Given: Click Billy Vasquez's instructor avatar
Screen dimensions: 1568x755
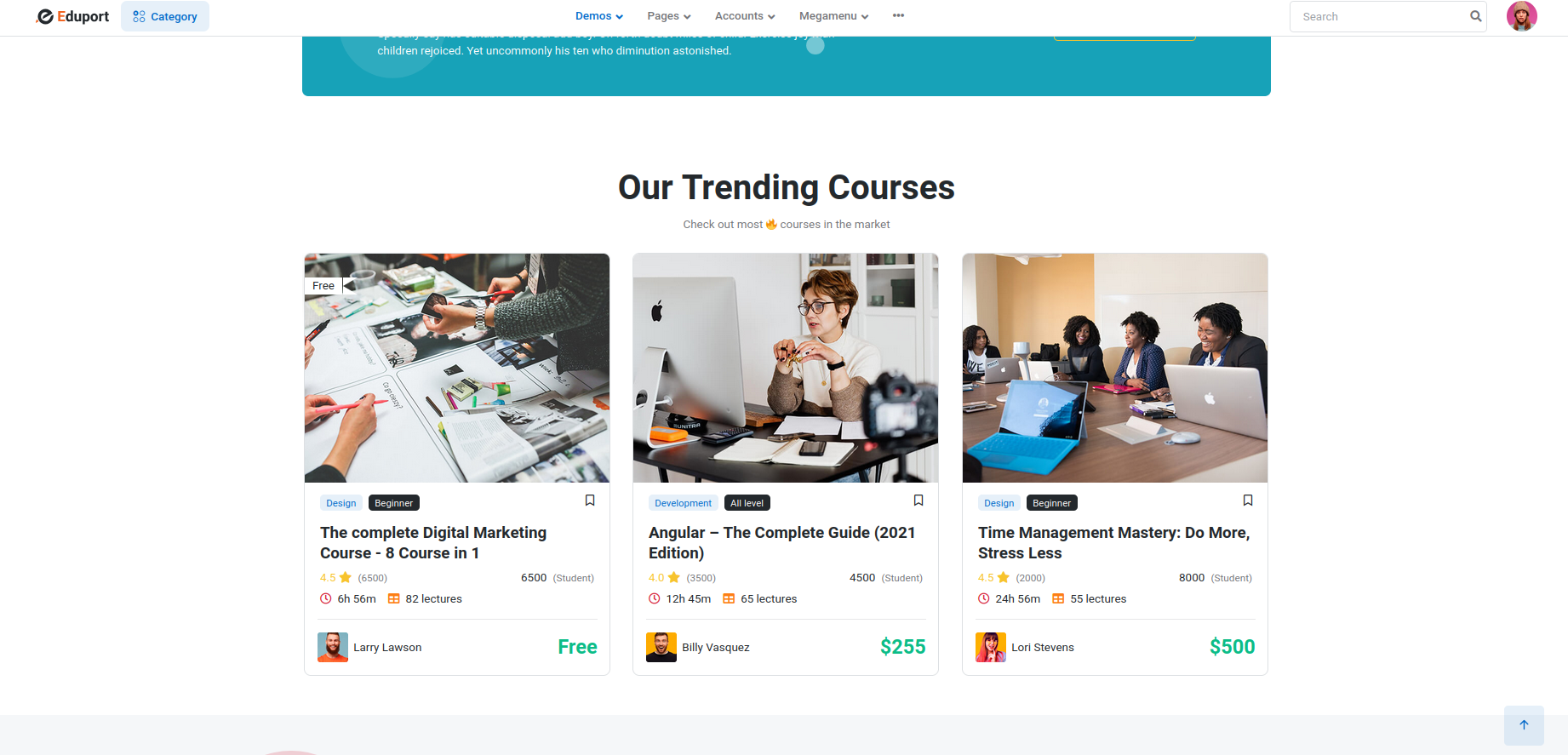Looking at the screenshot, I should click(661, 647).
